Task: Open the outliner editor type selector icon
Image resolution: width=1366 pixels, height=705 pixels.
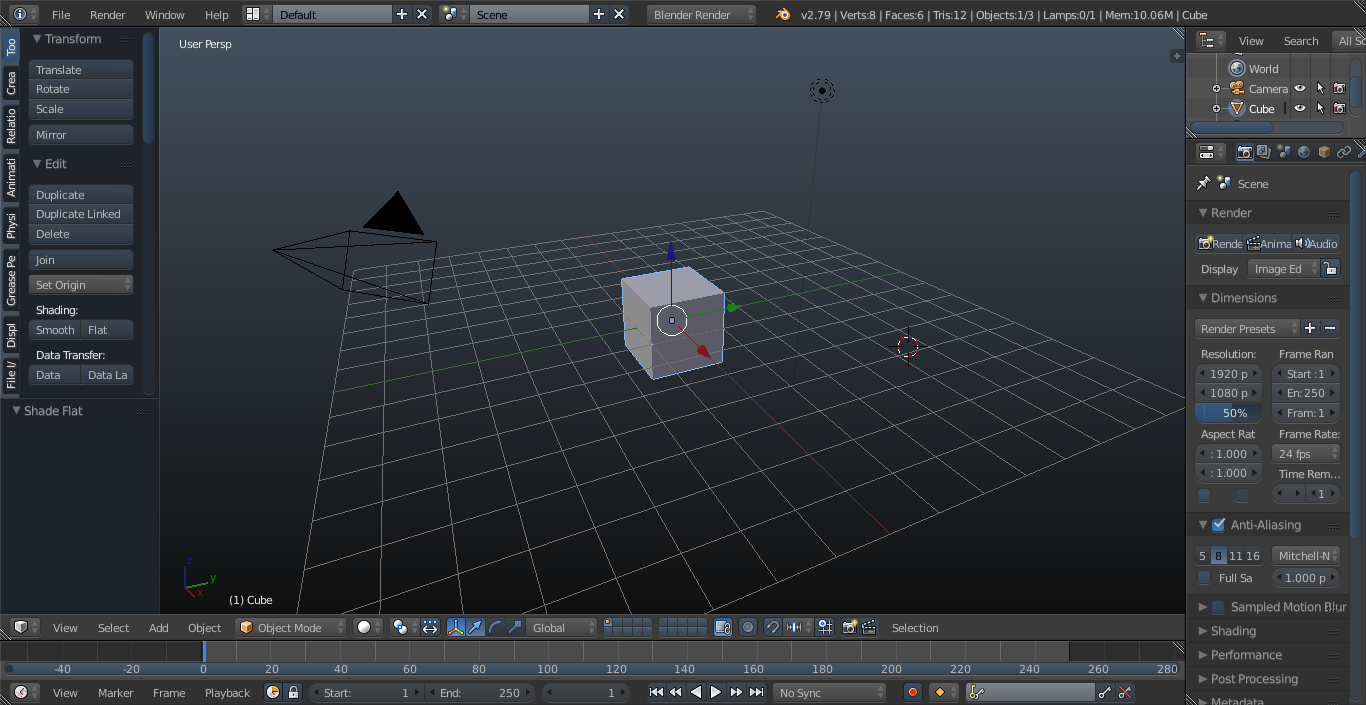Action: (x=1211, y=40)
